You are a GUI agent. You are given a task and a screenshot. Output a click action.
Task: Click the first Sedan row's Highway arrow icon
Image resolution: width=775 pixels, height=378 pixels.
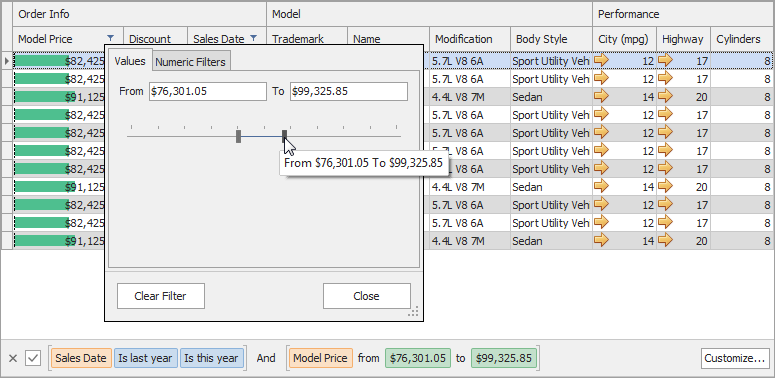(x=666, y=96)
